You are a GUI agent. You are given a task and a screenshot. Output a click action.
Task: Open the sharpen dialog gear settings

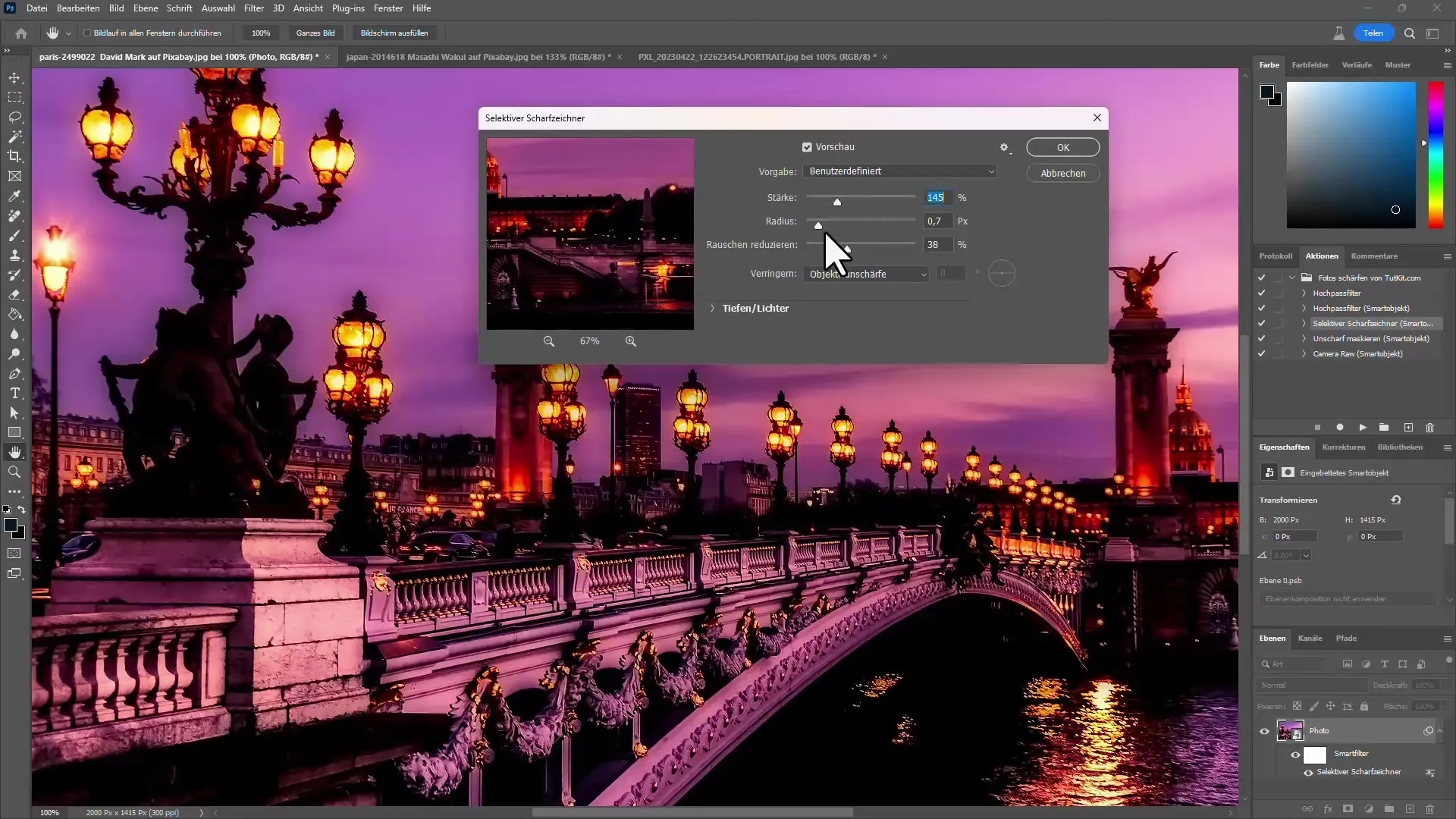(1004, 148)
